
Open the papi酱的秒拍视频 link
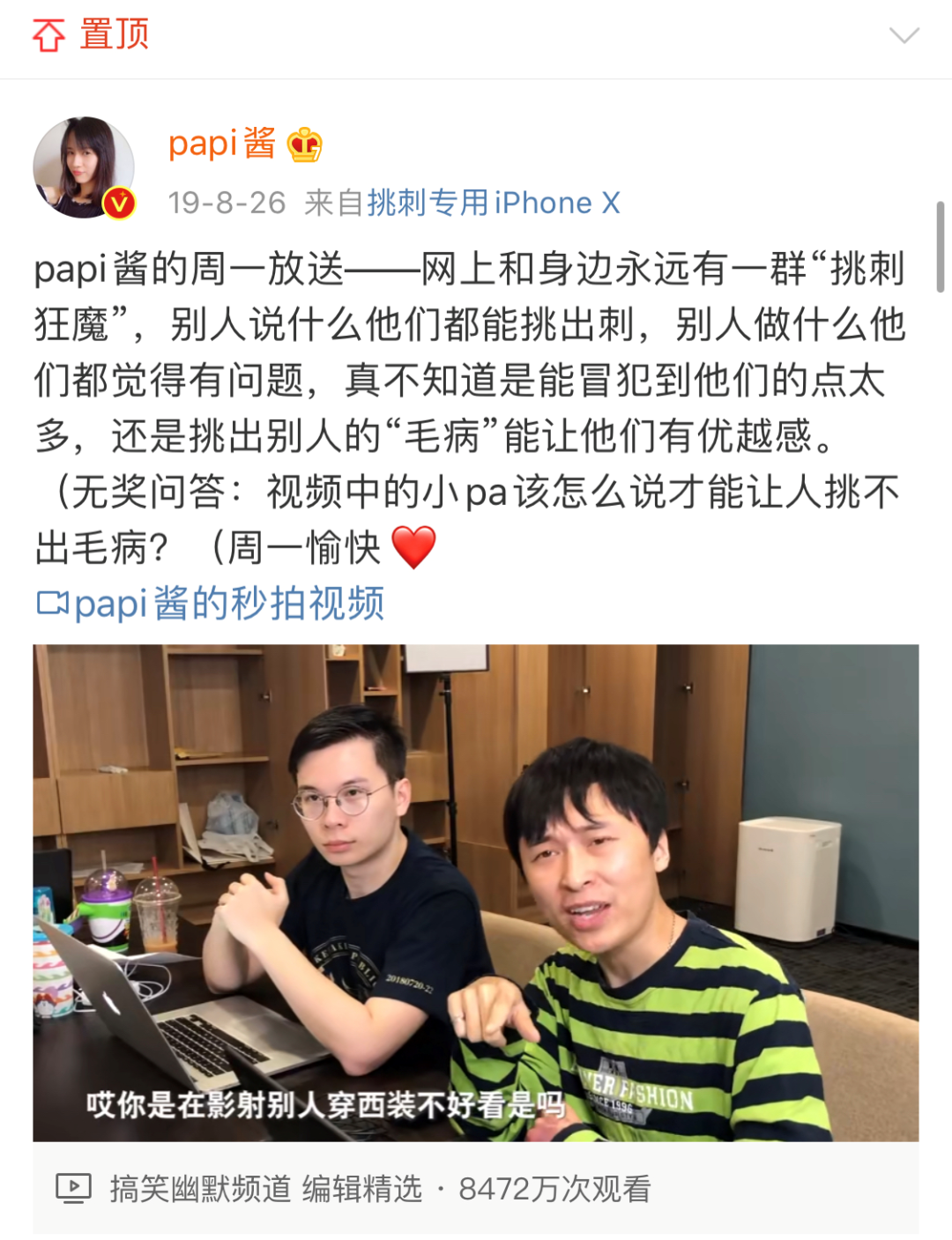(229, 604)
